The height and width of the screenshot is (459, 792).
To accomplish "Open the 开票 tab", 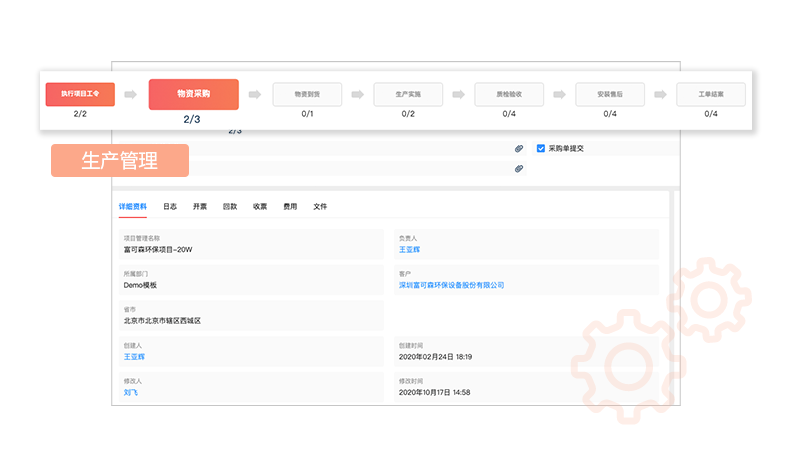I will [200, 207].
